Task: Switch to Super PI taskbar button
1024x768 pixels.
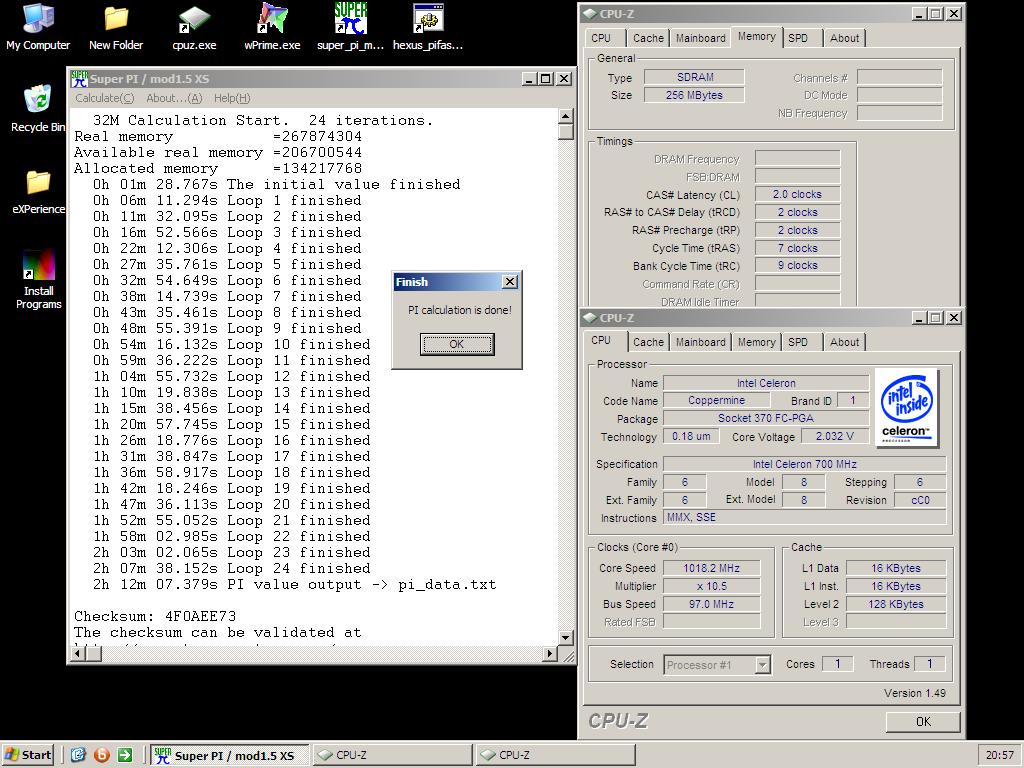Action: [231, 755]
